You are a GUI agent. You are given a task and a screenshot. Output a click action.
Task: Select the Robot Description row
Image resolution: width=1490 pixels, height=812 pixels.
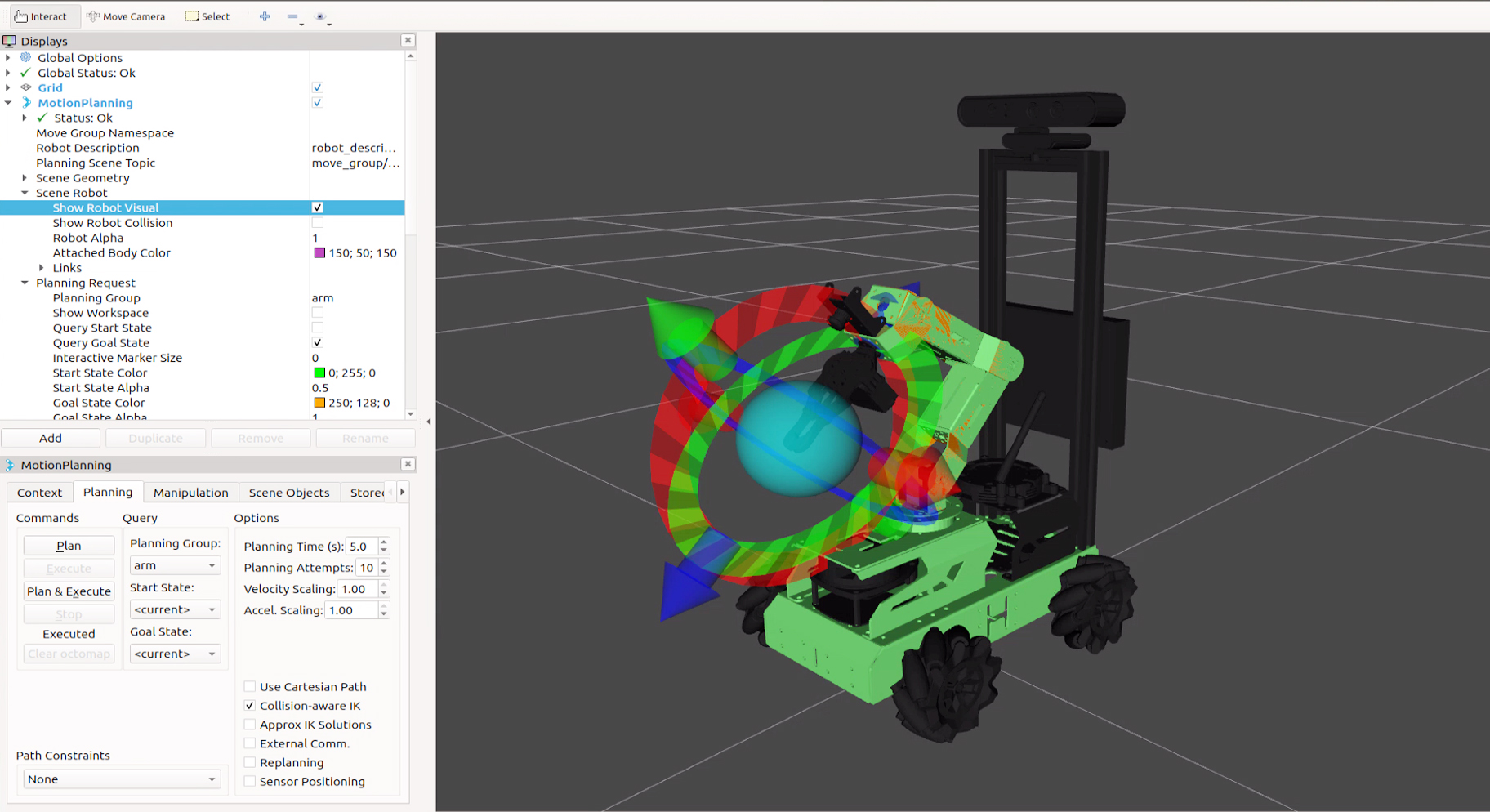pos(203,148)
